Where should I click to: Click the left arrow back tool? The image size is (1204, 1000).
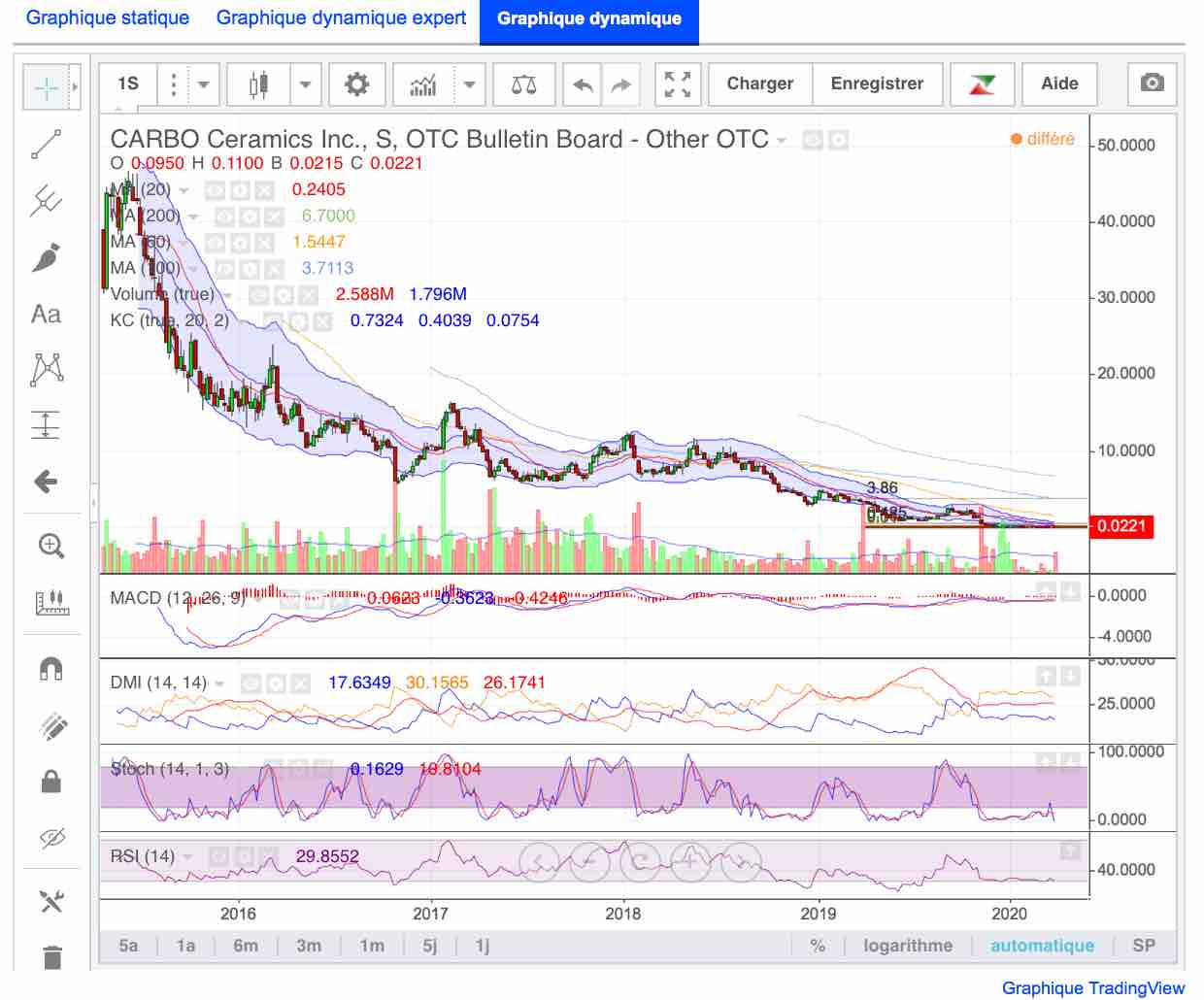[x=46, y=482]
